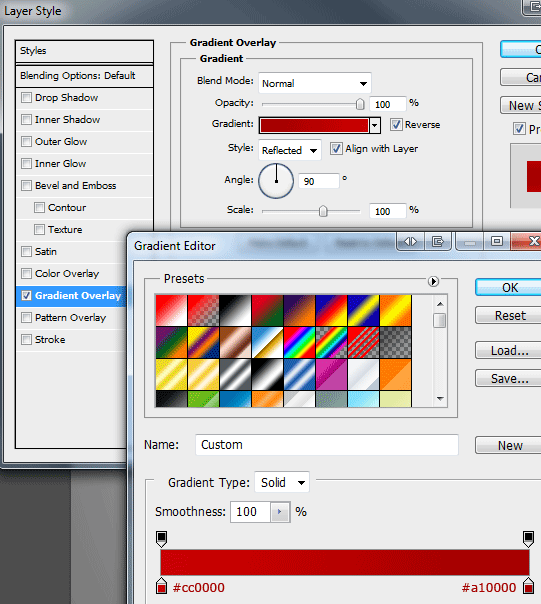
Task: Enable the Drop Shadow effect
Action: coord(26,97)
